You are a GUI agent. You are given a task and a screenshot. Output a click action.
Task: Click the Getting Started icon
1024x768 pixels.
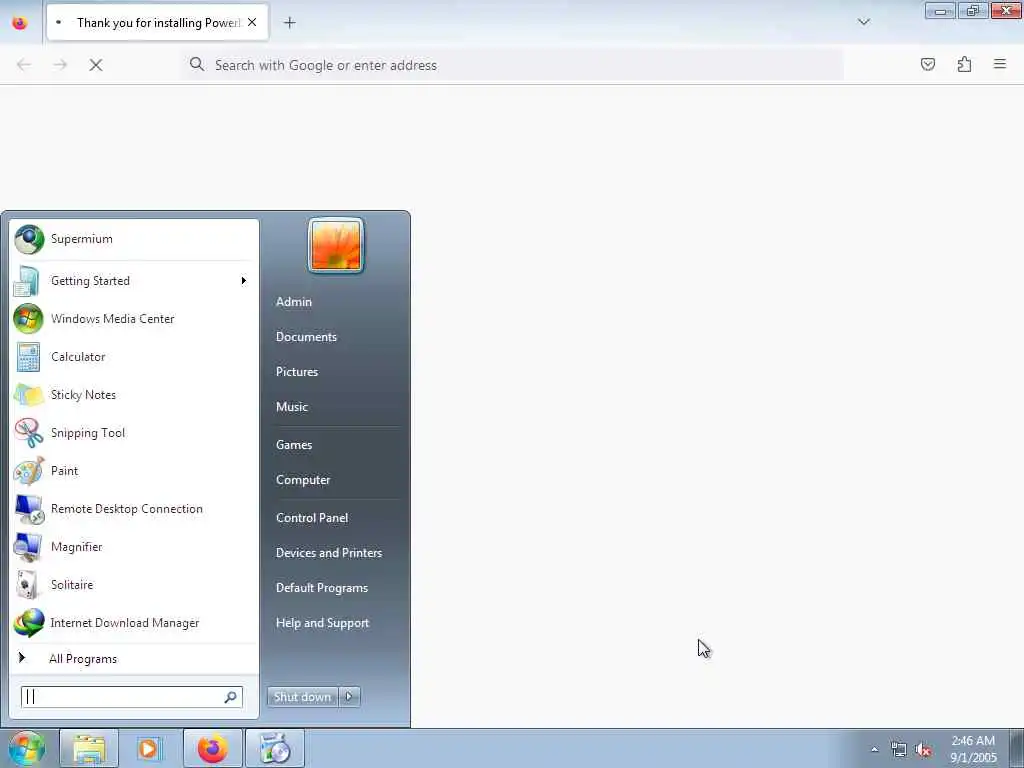27,281
